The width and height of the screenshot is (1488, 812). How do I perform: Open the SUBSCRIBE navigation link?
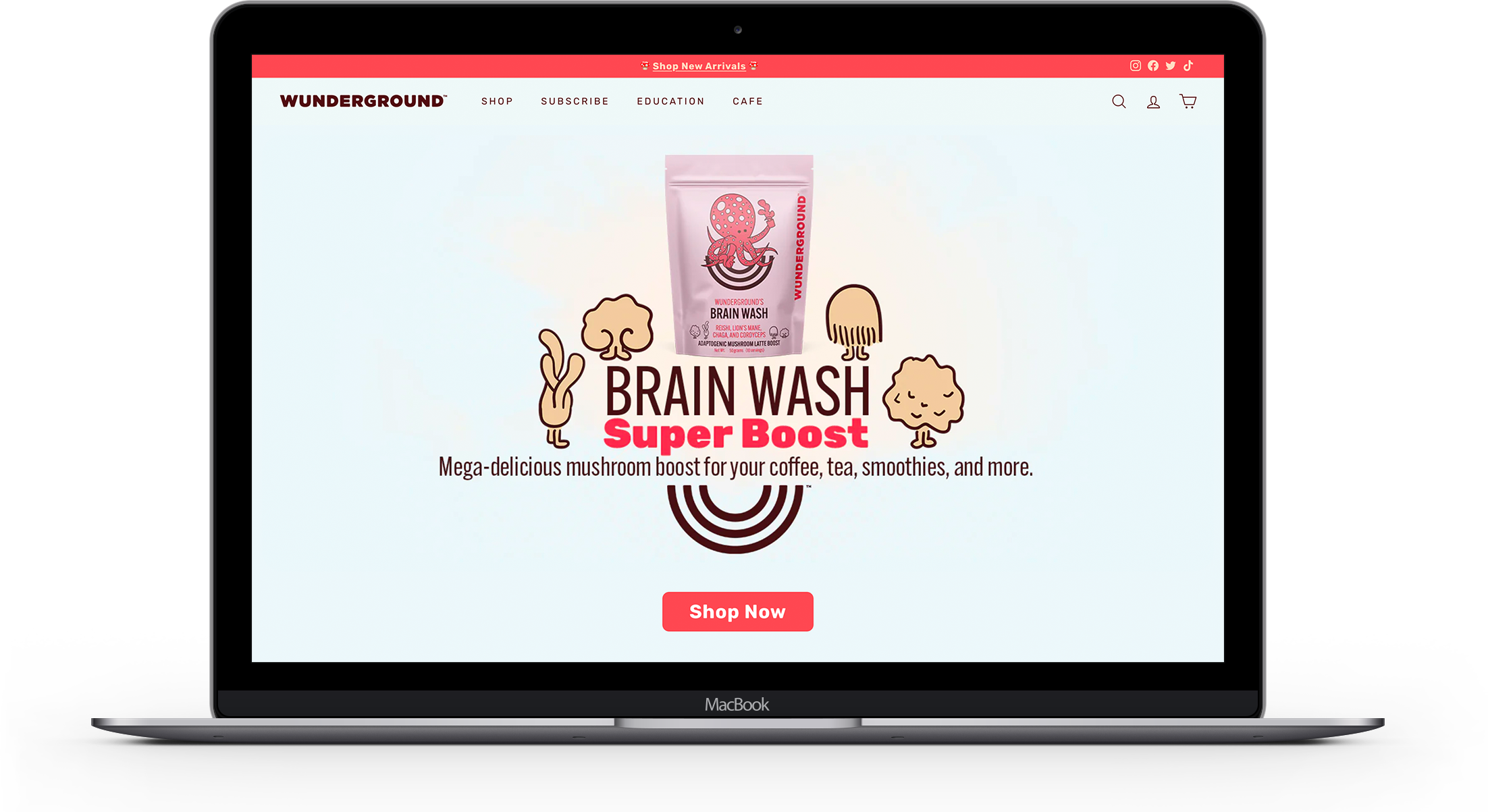click(x=573, y=100)
